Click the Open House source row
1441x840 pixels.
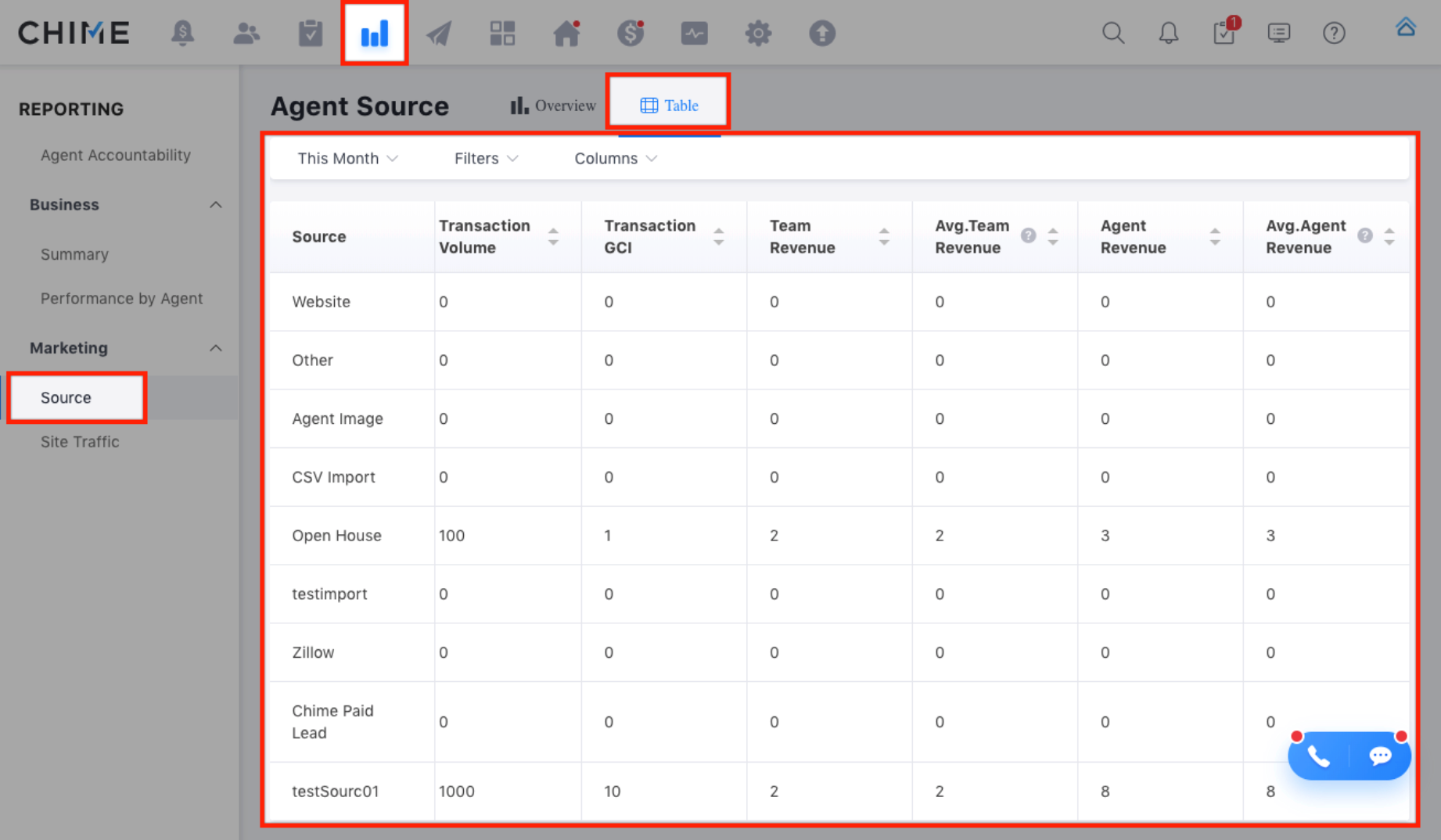point(839,536)
